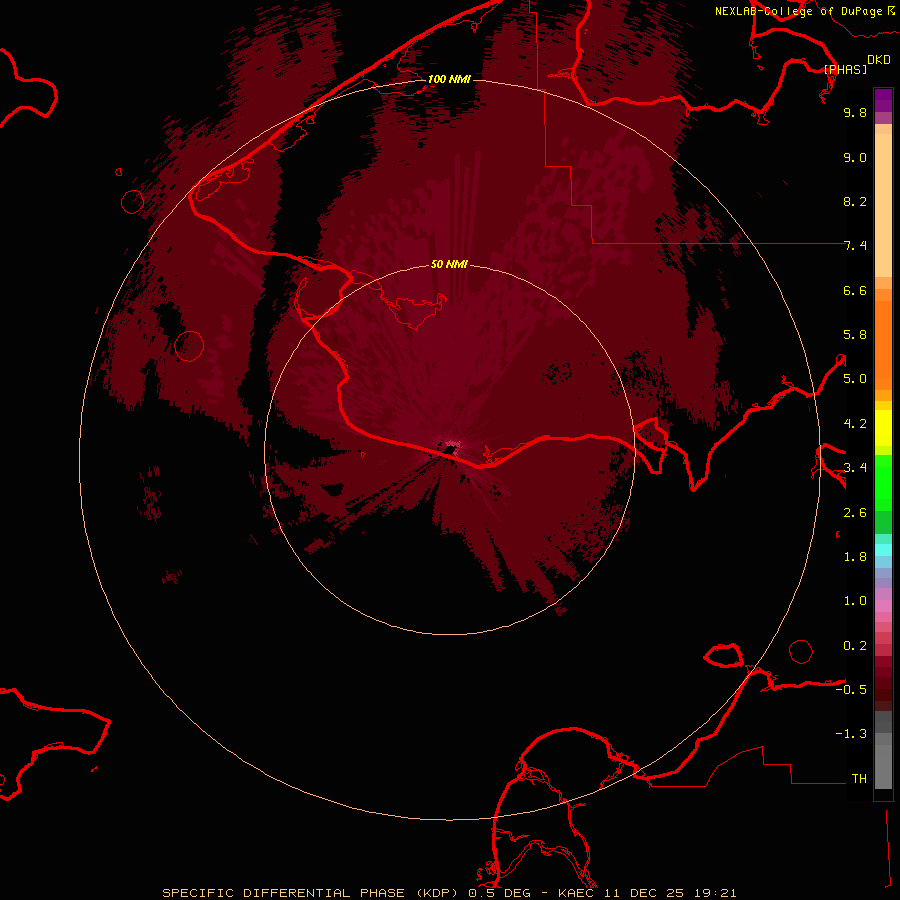The width and height of the screenshot is (900, 900).
Task: Pick the pale peach band on the color bar
Action: [x=883, y=205]
